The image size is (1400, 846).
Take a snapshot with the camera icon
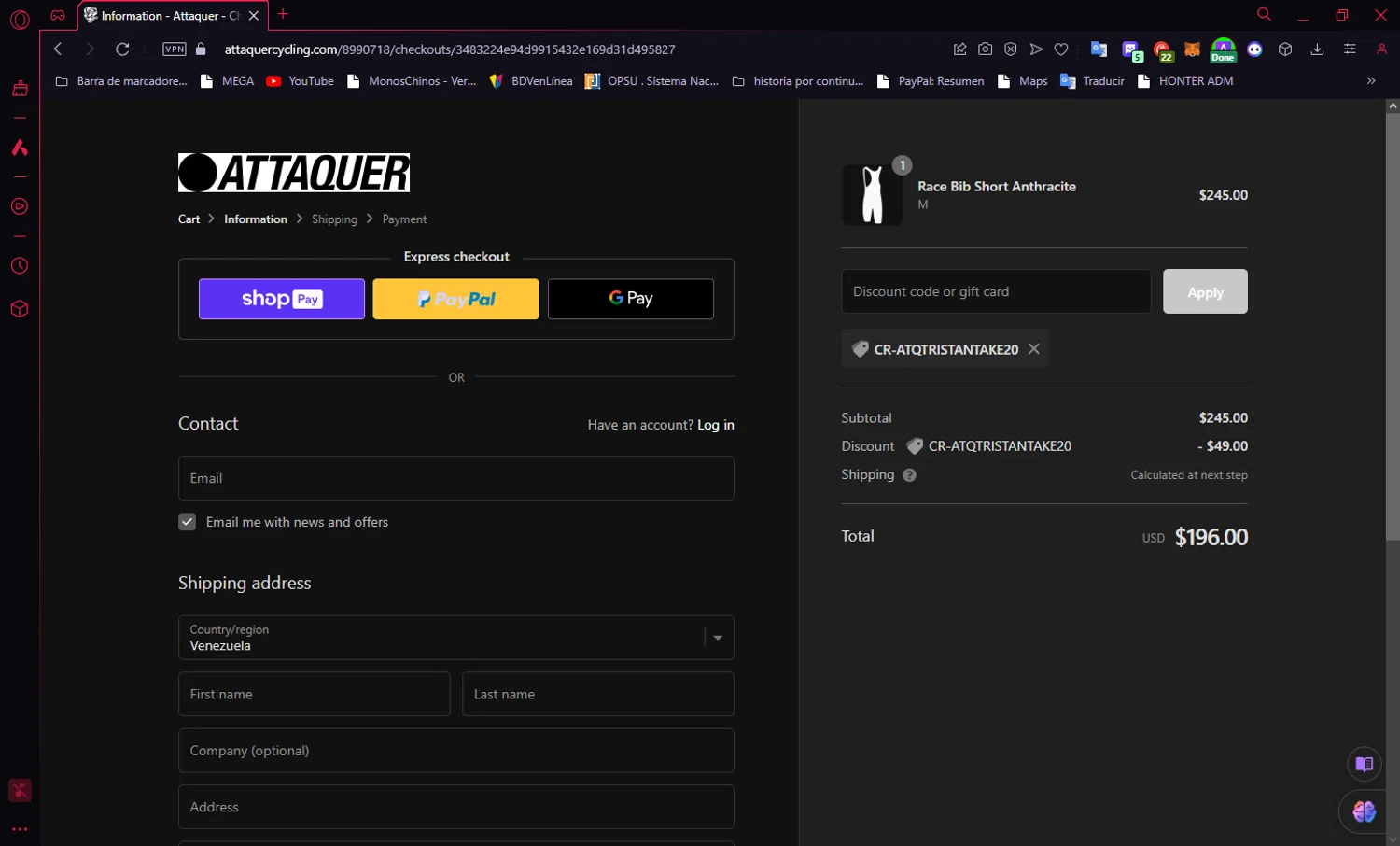[985, 49]
